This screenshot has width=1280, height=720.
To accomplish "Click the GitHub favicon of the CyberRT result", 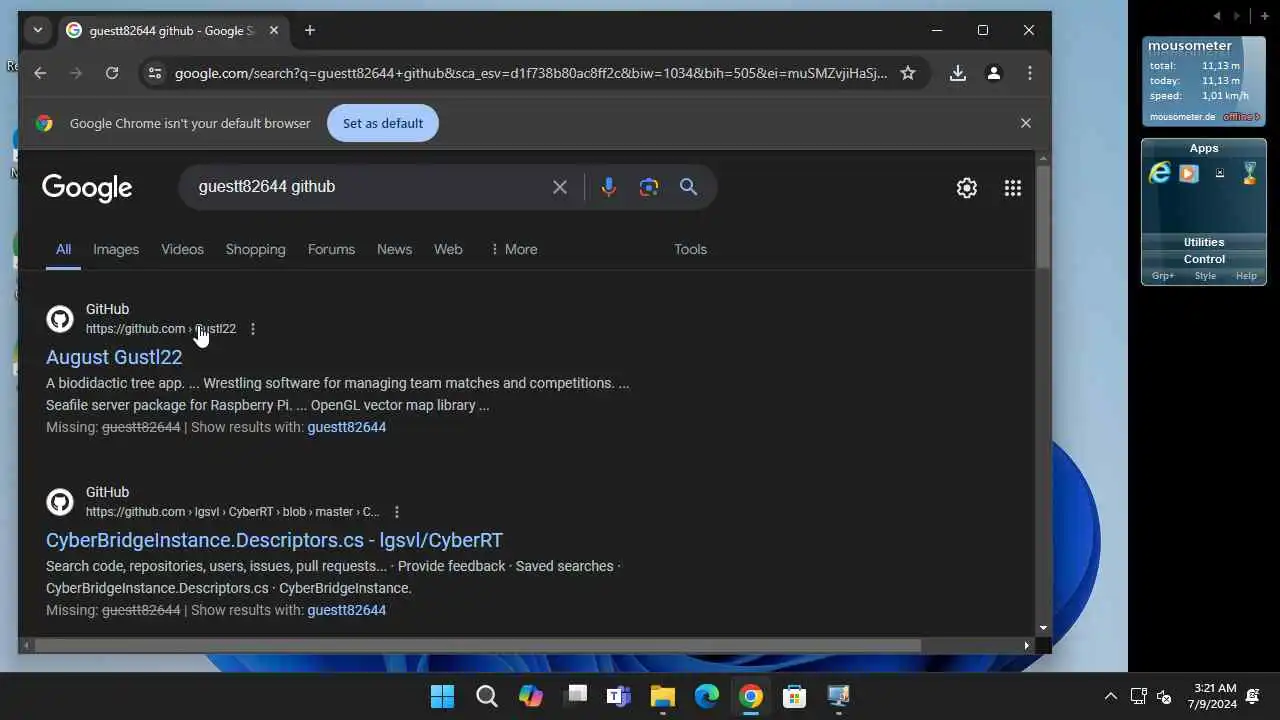I will pyautogui.click(x=60, y=502).
